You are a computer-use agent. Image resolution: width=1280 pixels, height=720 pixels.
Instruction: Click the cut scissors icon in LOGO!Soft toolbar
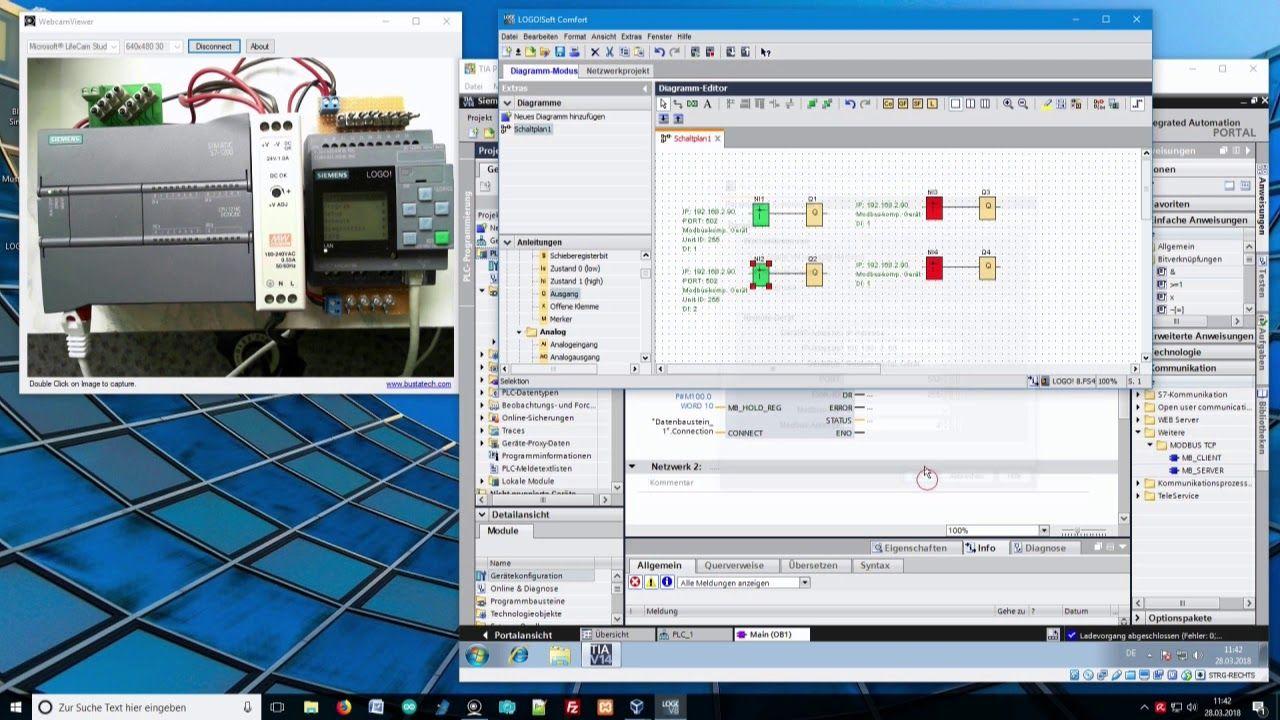[x=609, y=52]
